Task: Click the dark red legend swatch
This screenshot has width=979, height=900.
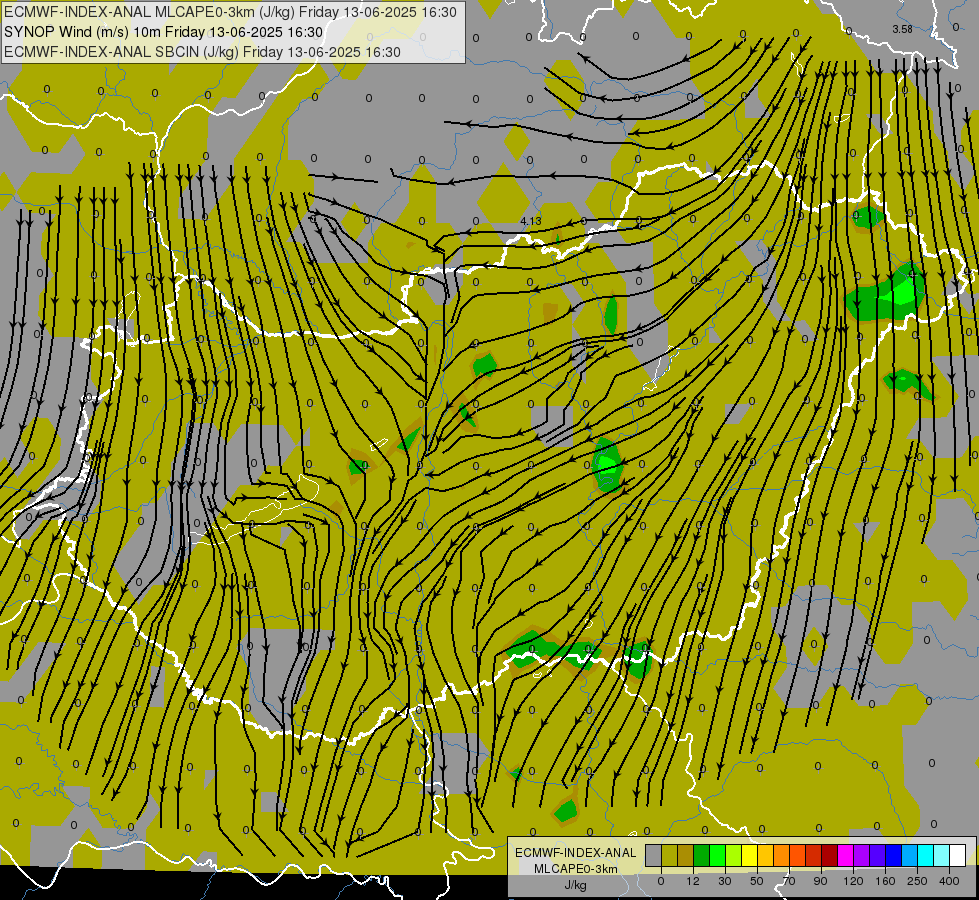Action: (x=830, y=855)
